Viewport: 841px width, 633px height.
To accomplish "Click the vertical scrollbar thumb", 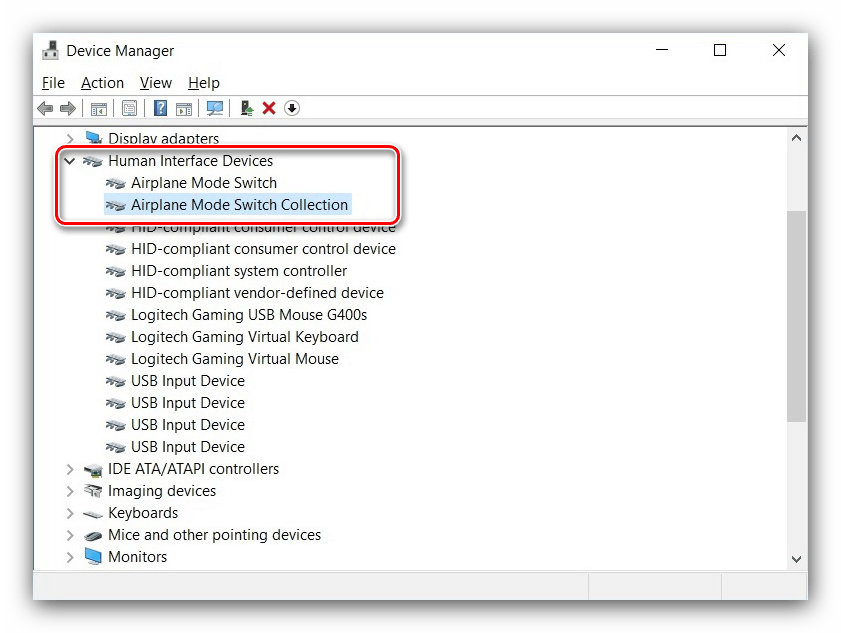I will 796,316.
